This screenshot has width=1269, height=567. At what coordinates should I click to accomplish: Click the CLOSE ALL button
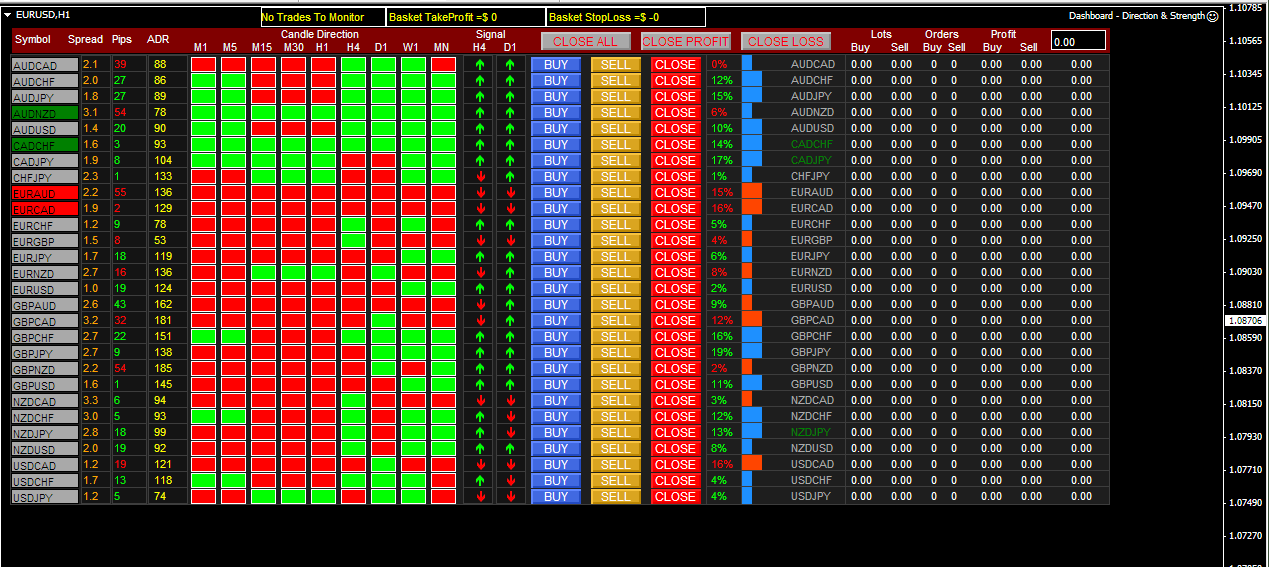[x=586, y=41]
